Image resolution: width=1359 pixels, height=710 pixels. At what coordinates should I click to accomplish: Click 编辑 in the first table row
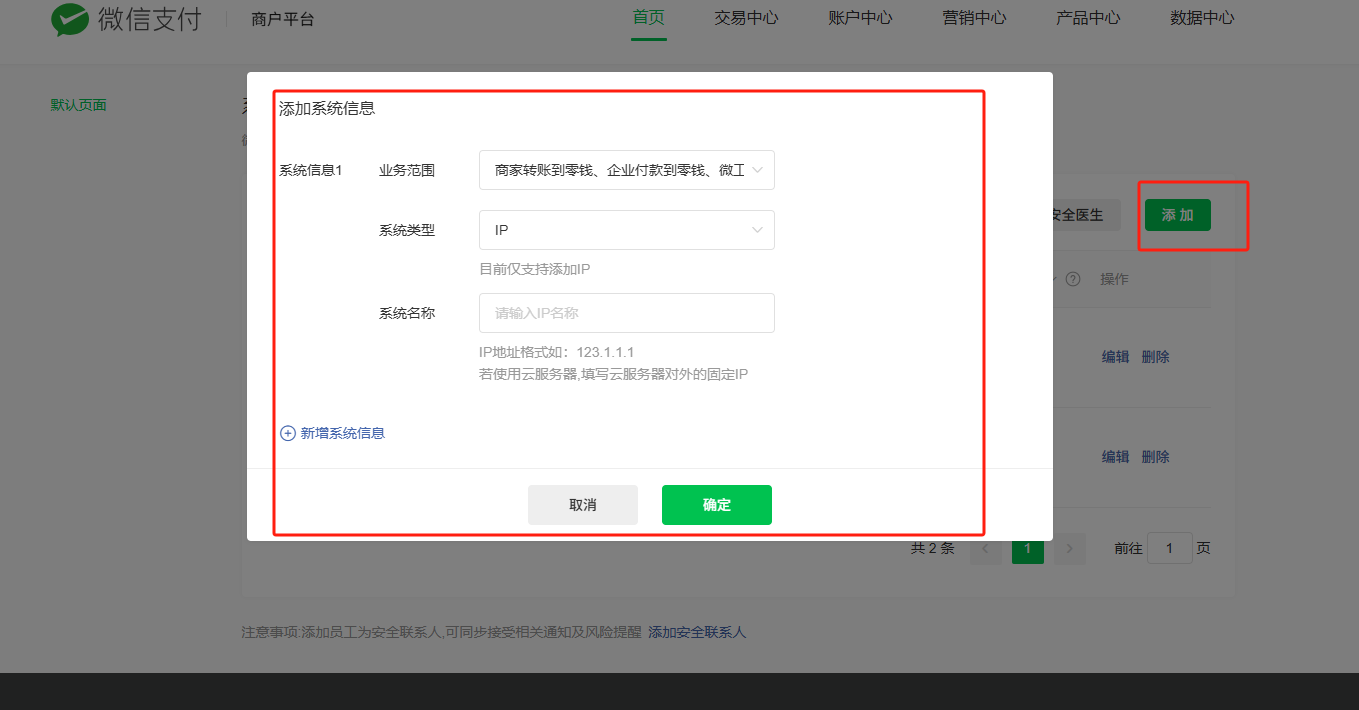pyautogui.click(x=1115, y=357)
